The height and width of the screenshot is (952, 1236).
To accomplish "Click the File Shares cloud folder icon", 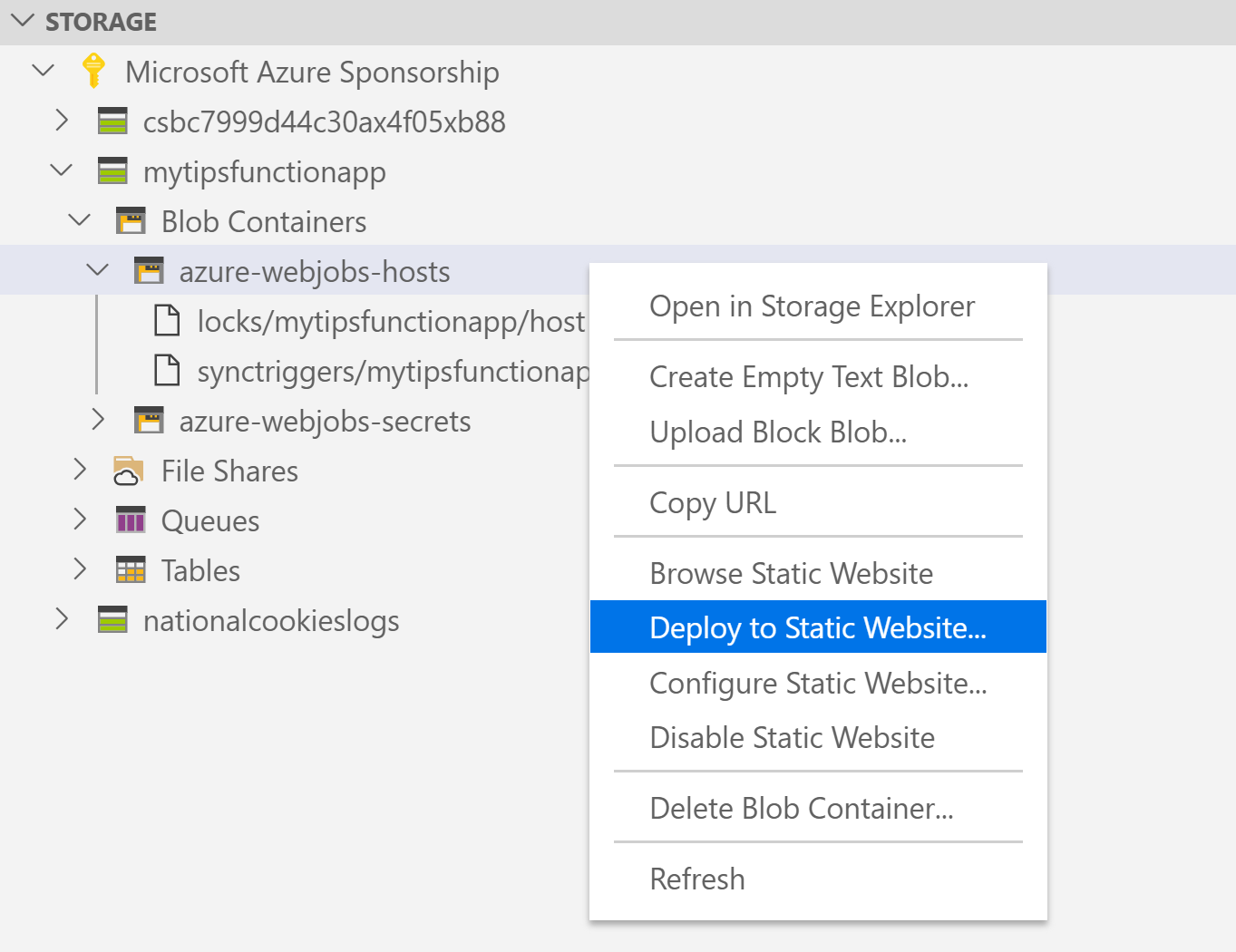I will tap(129, 471).
